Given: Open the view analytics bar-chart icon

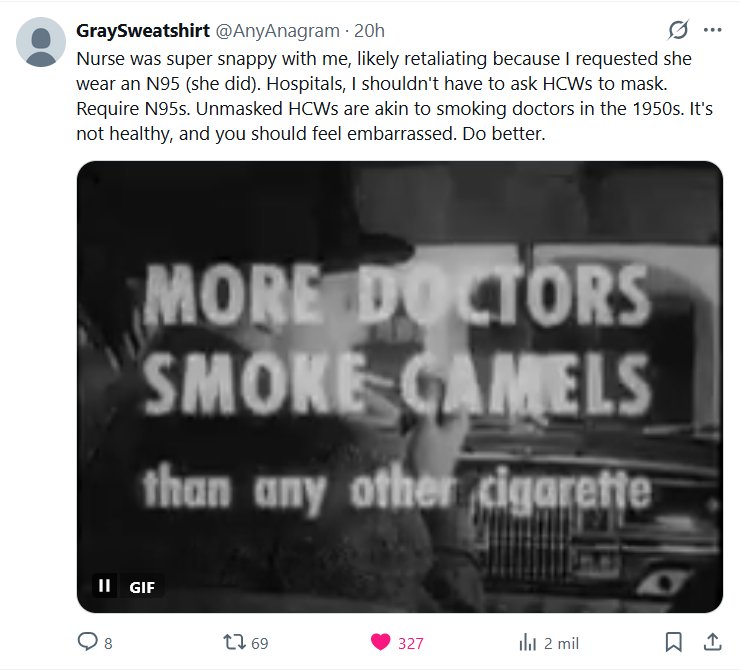Looking at the screenshot, I should [x=528, y=642].
